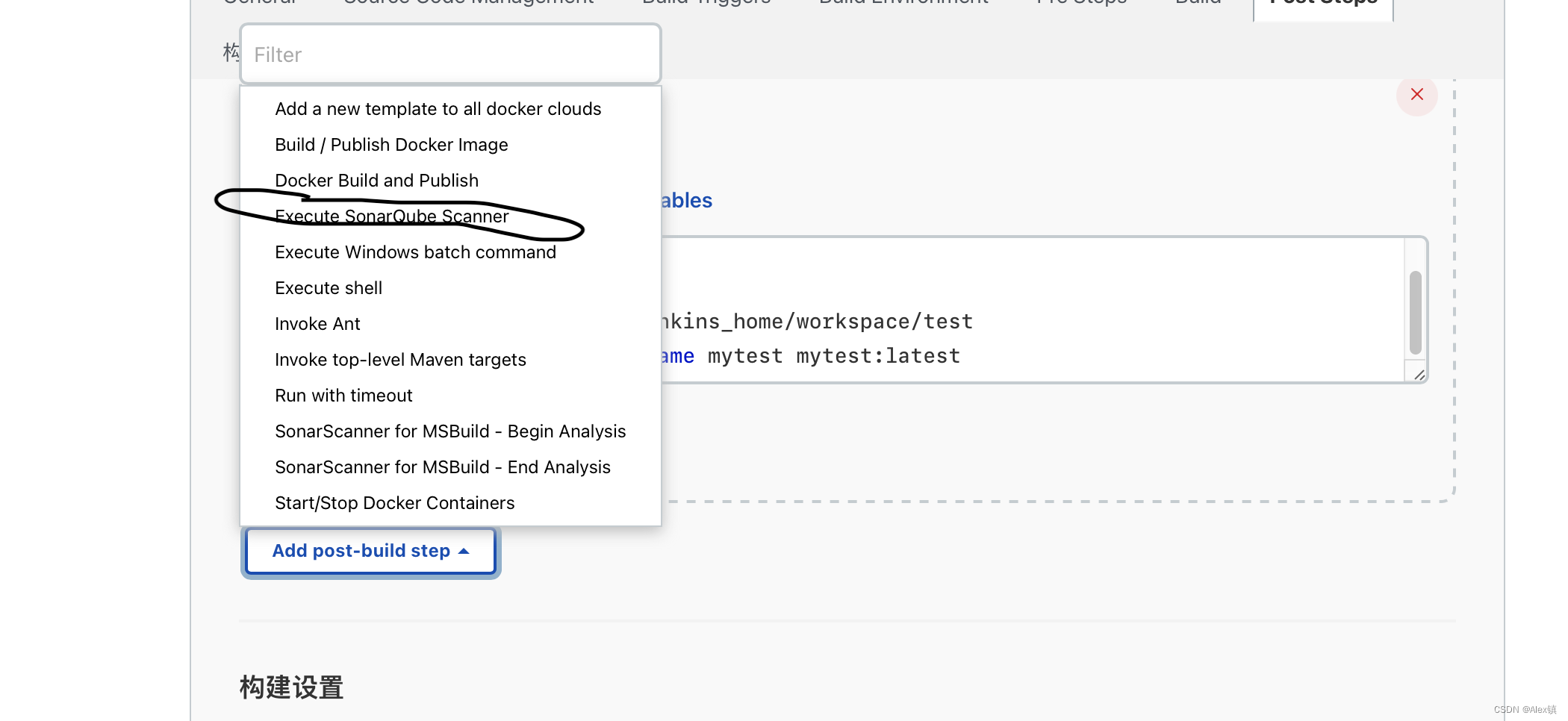Choose SonarScanner for MSBuild - Begin Analysis
Viewport: 1568px width, 721px height.
(450, 431)
